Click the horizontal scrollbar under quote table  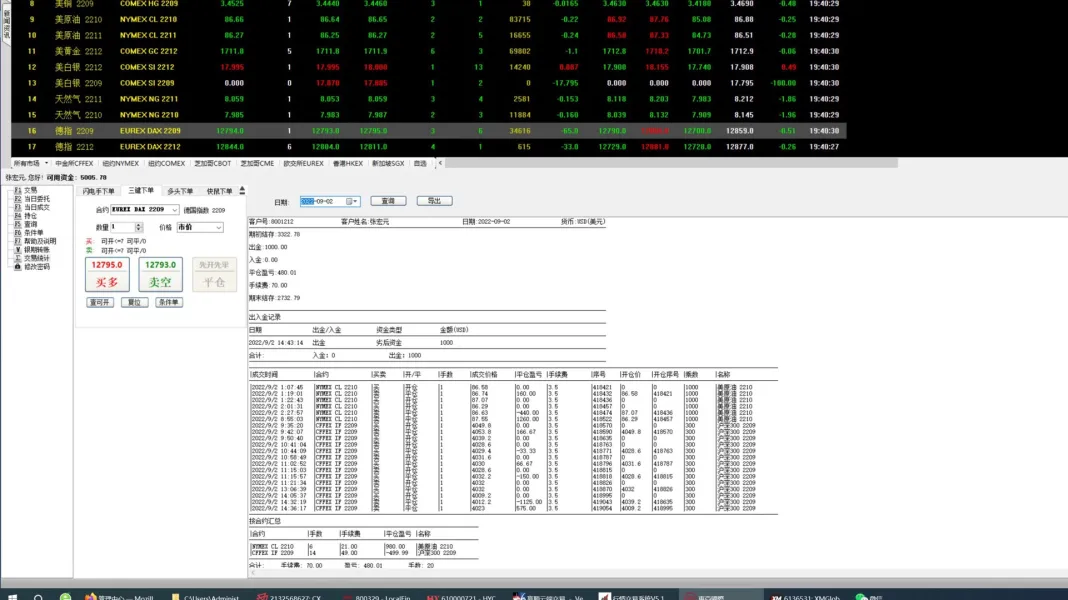tap(671, 163)
